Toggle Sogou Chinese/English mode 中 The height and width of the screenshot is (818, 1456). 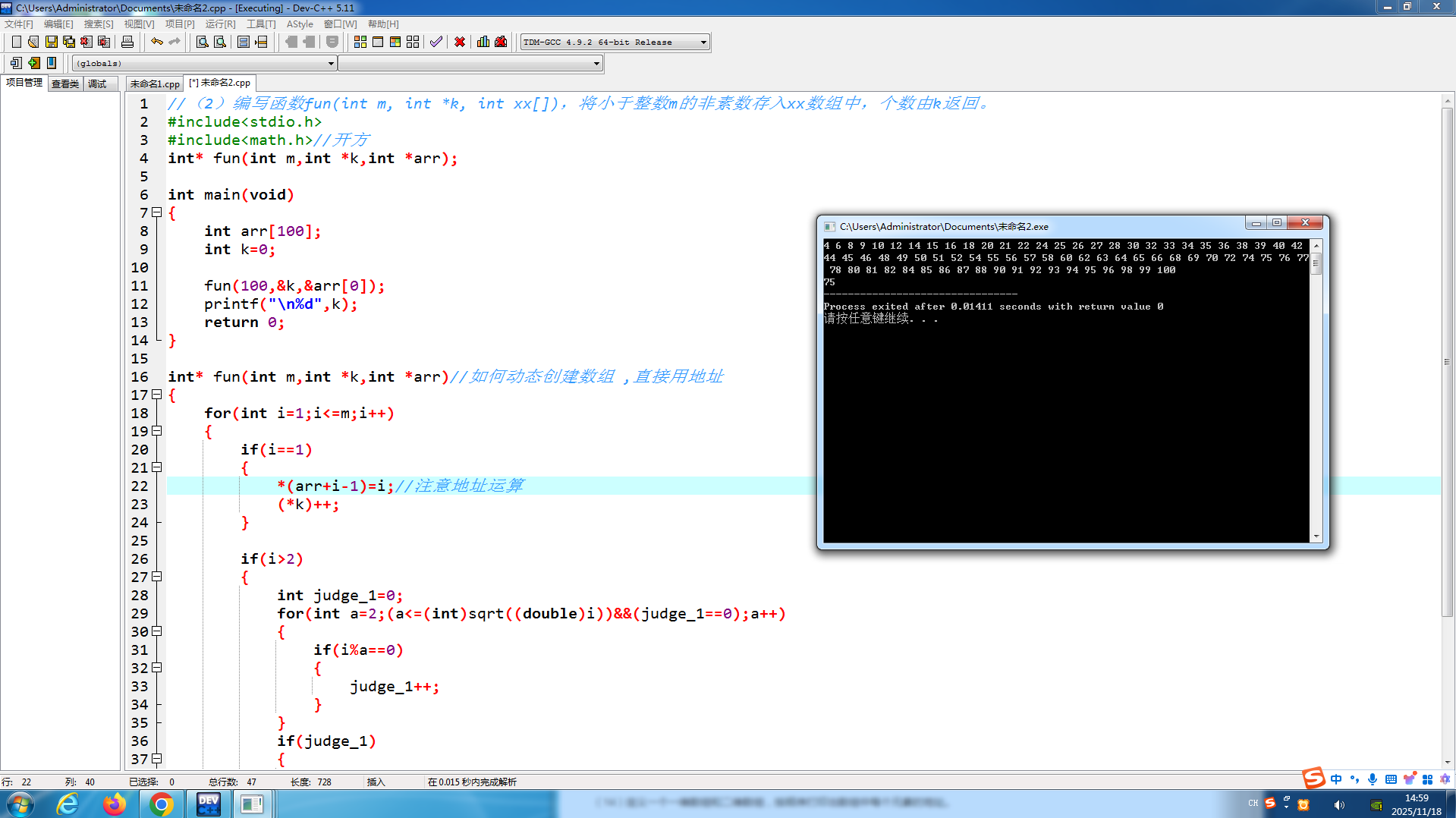point(1336,779)
